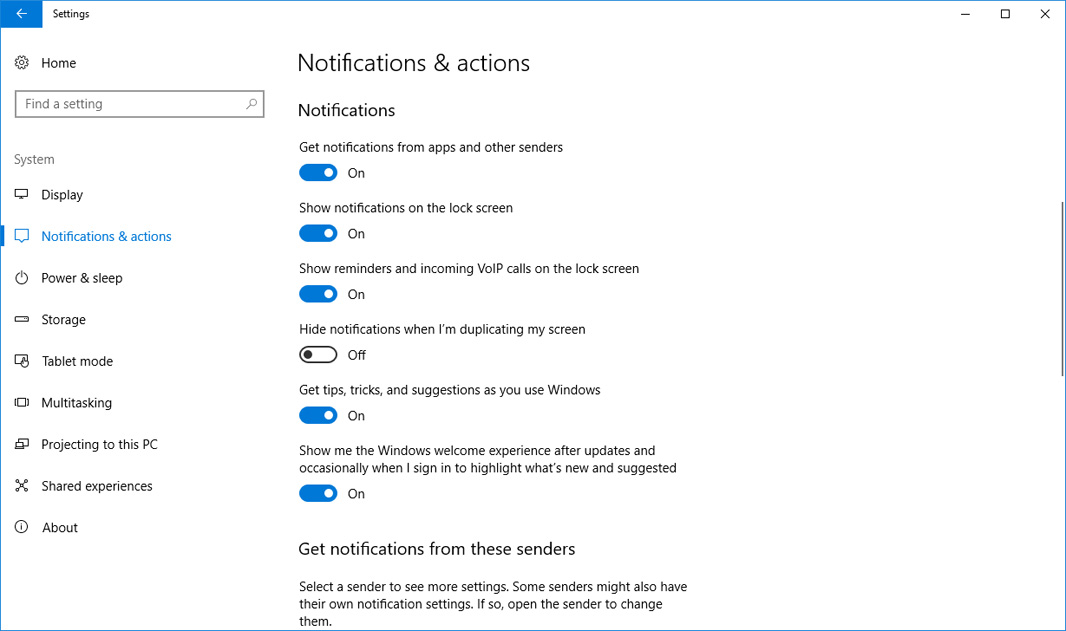Screen dimensions: 1066x631
Task: Turn off notifications from apps and senders
Action: (318, 173)
